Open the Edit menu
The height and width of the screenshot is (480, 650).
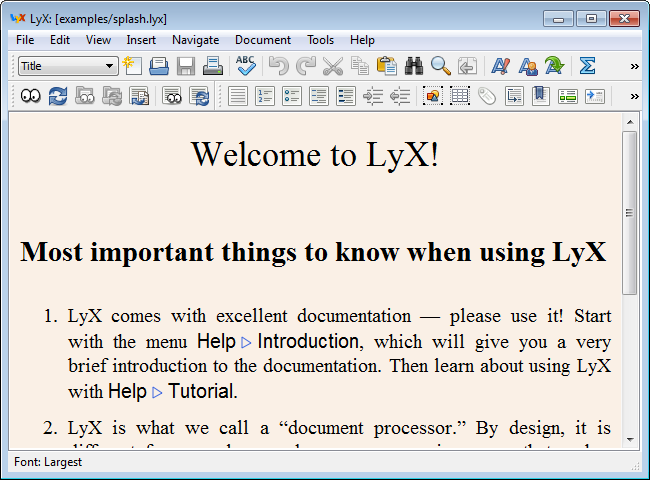(60, 40)
